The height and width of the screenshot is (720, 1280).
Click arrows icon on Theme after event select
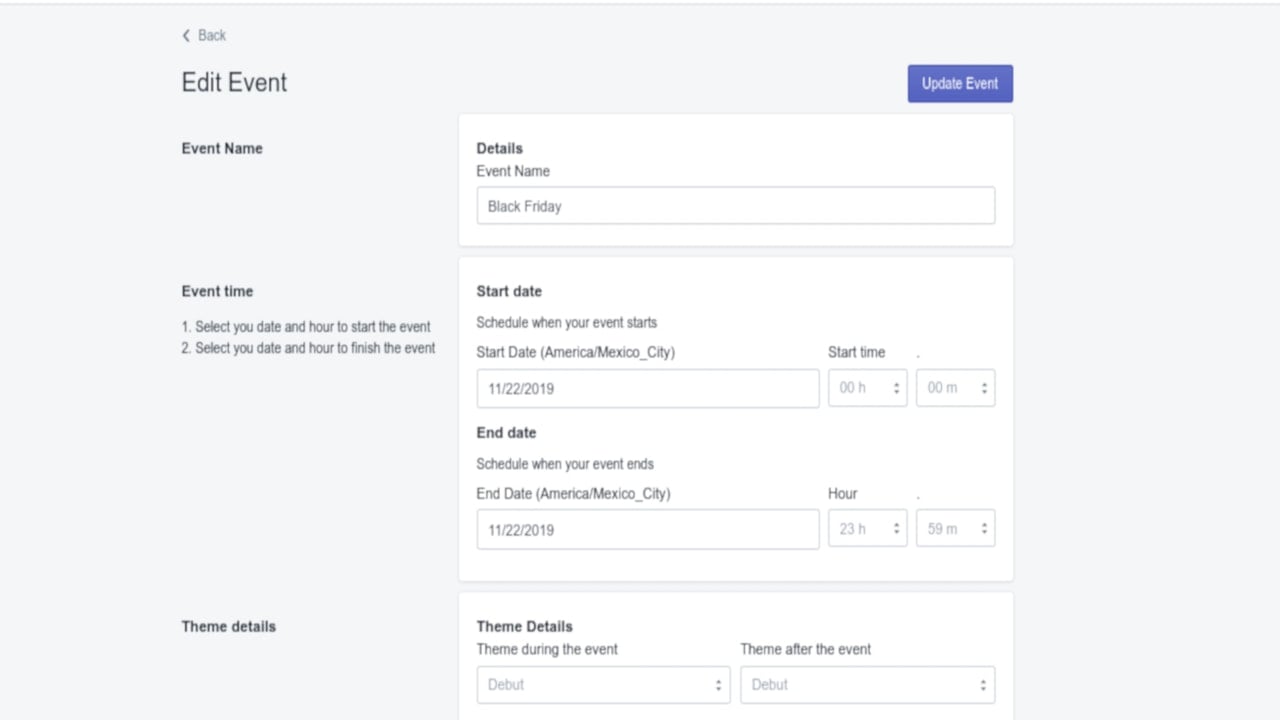[x=983, y=685]
